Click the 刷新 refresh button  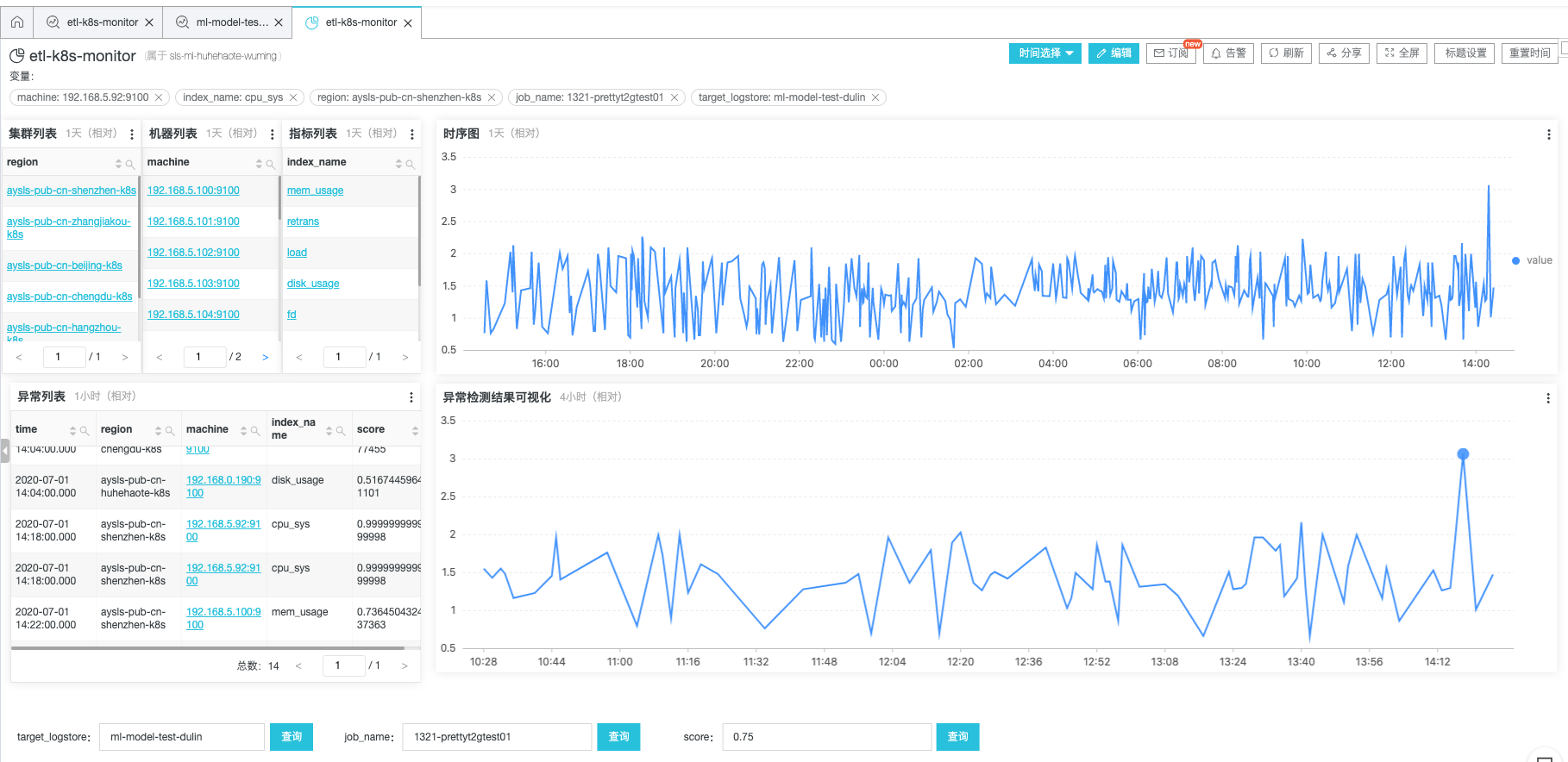click(x=1286, y=53)
